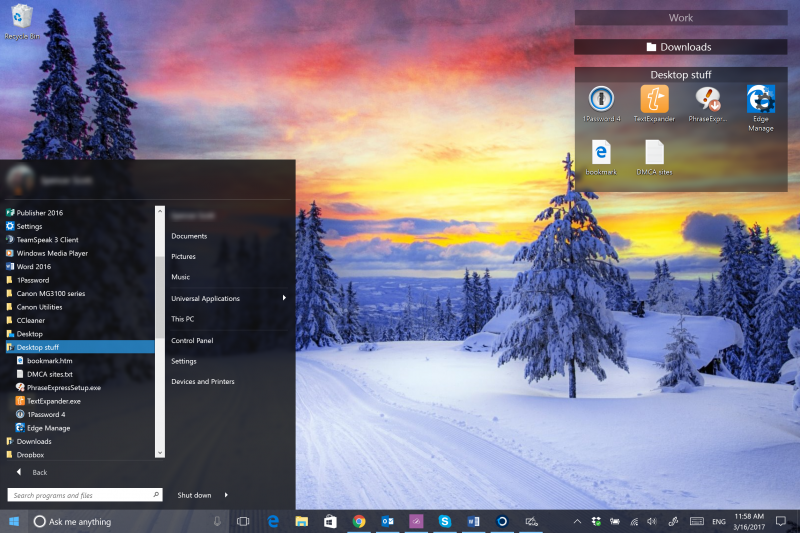
Task: Select Control Panel in the start menu
Action: point(192,340)
